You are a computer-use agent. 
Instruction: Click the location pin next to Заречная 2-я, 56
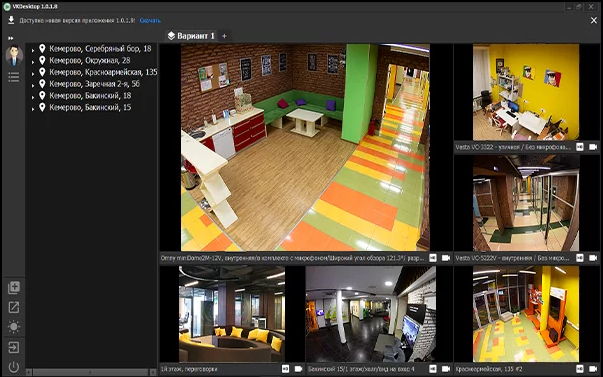tap(42, 83)
